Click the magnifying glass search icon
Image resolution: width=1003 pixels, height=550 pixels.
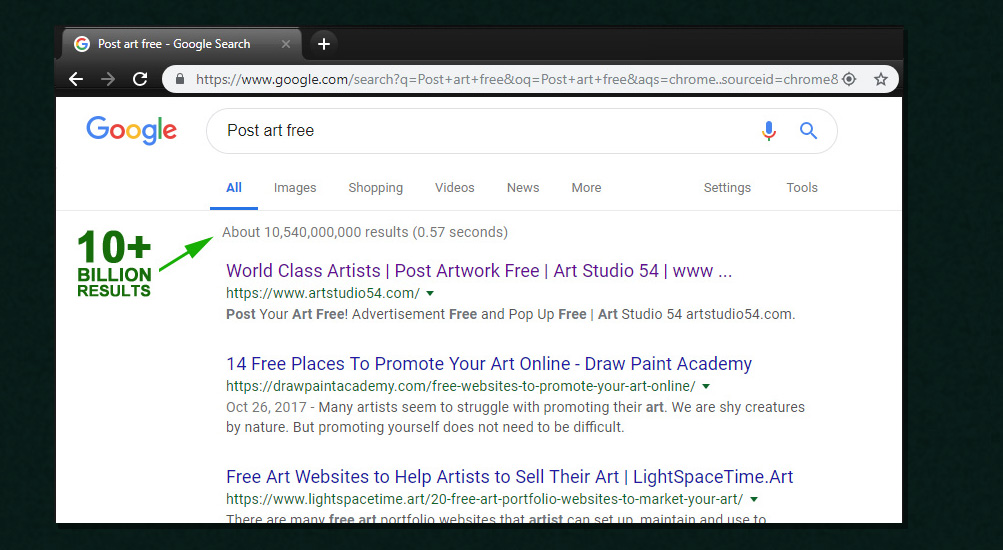pos(808,131)
